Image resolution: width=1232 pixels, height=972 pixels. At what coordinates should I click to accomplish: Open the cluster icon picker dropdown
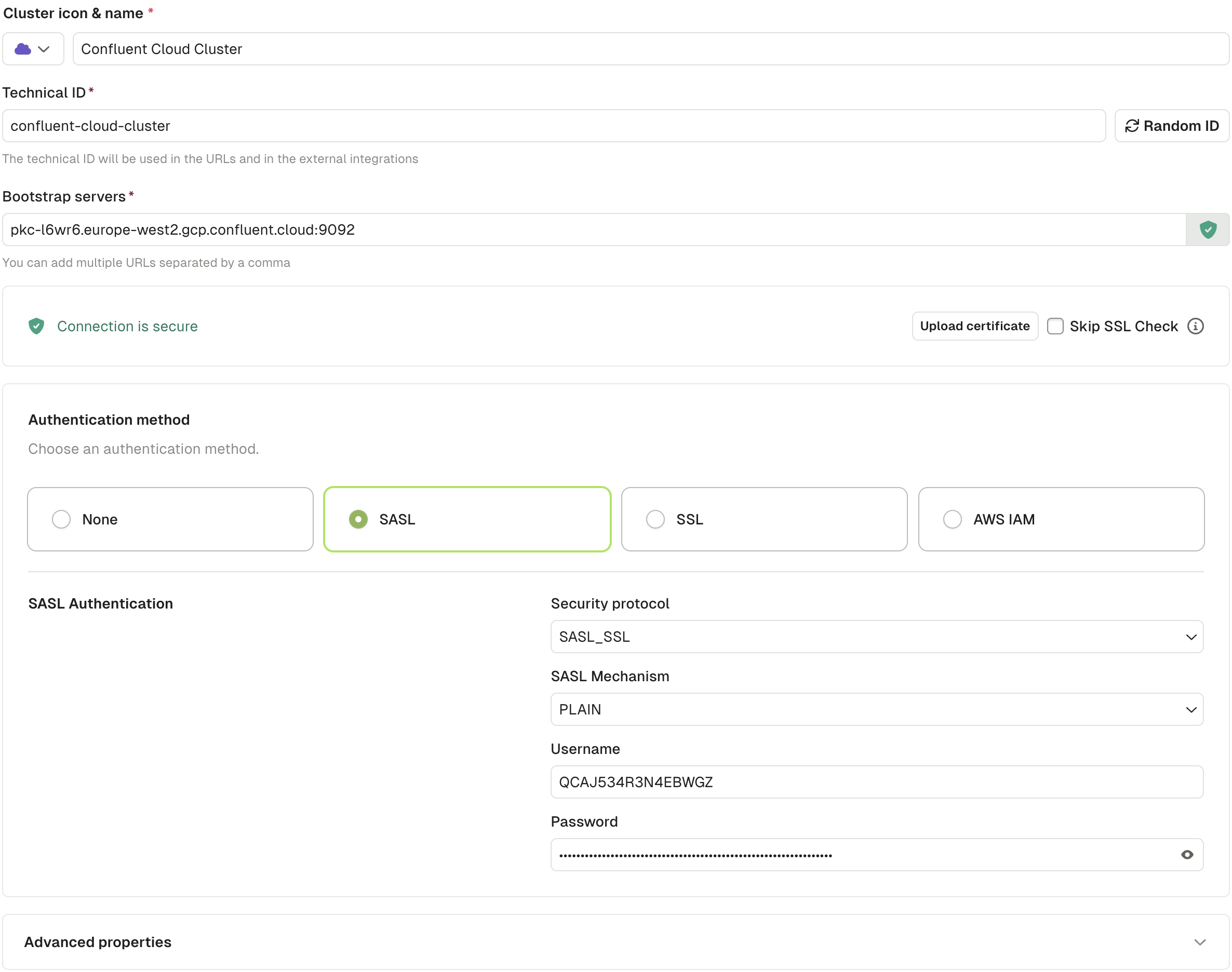click(x=33, y=49)
